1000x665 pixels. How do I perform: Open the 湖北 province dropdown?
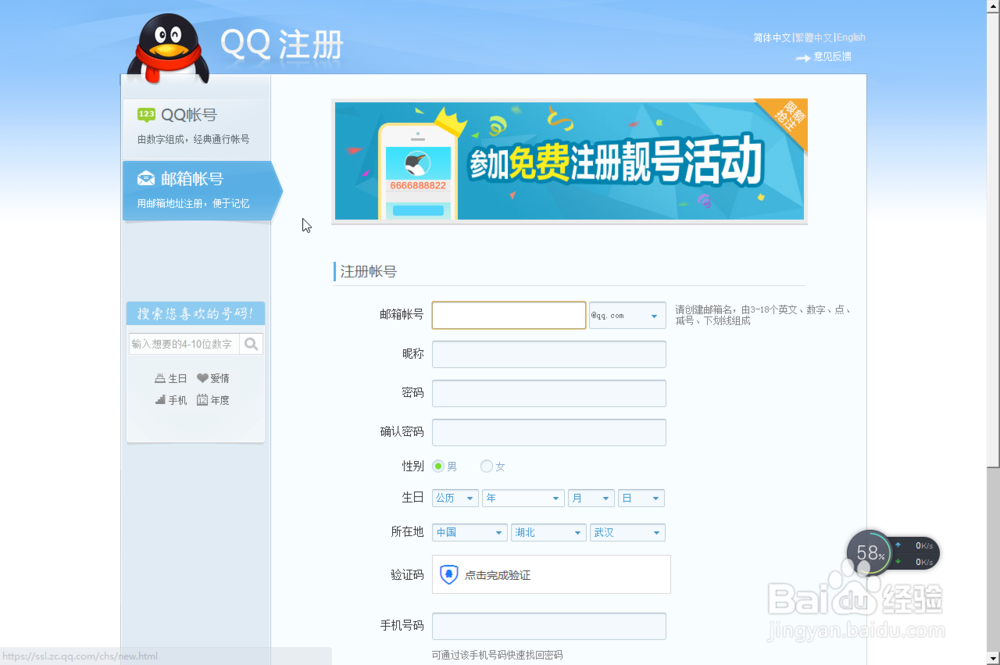pos(548,533)
